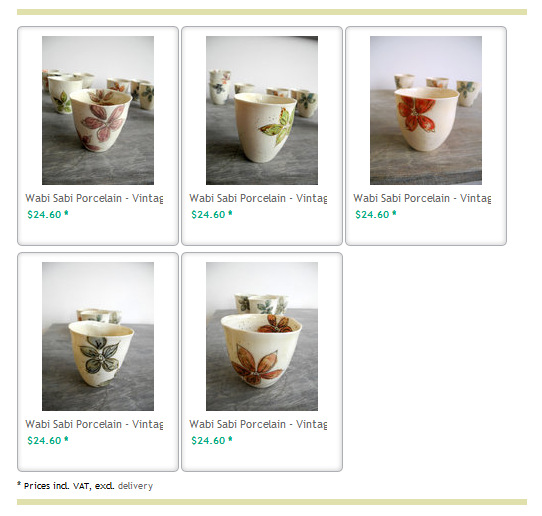Click the $24.60 price on green leaf cup
The width and height of the screenshot is (542, 516).
click(x=208, y=215)
